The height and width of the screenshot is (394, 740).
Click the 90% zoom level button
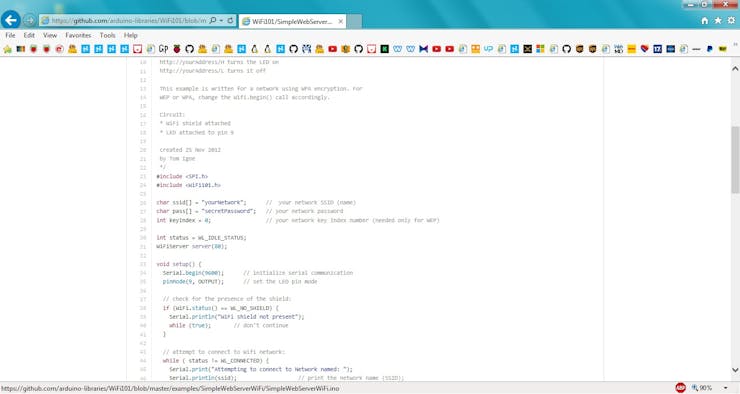(x=702, y=388)
